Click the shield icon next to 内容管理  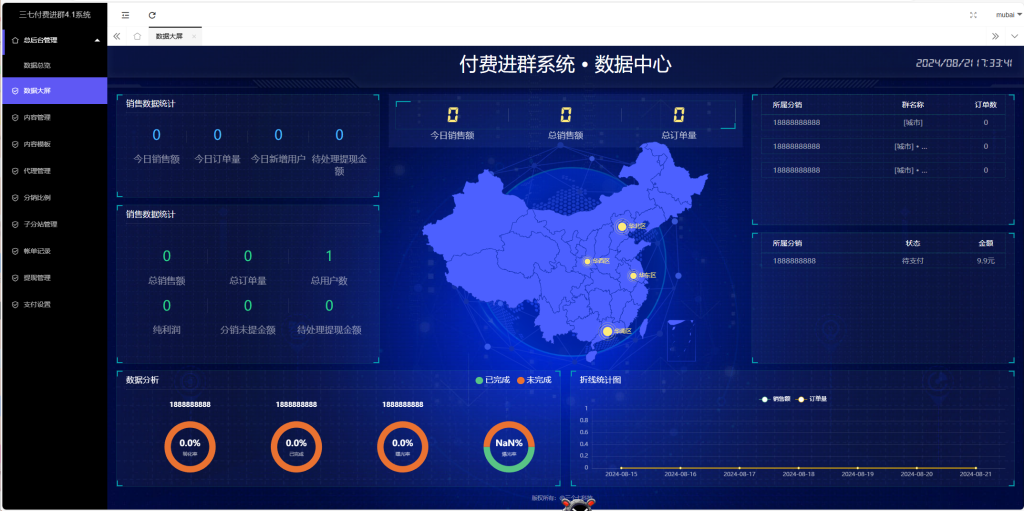(x=15, y=118)
